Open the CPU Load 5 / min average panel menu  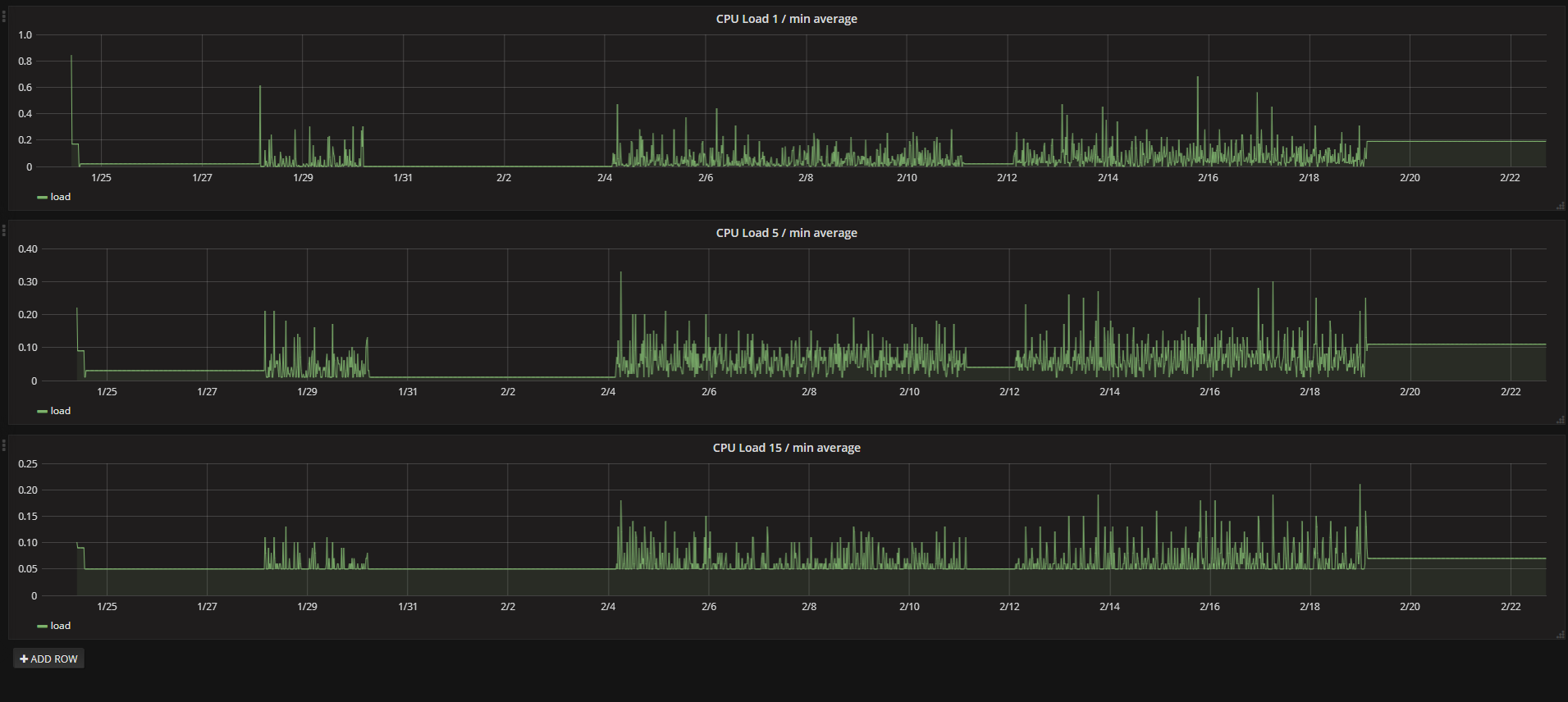pyautogui.click(x=786, y=233)
